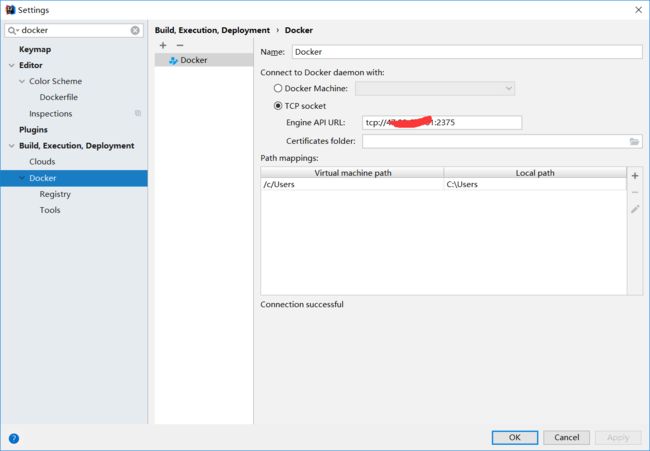Image resolution: width=650 pixels, height=451 pixels.
Task: Edit the selected path mapping
Action: pos(635,209)
